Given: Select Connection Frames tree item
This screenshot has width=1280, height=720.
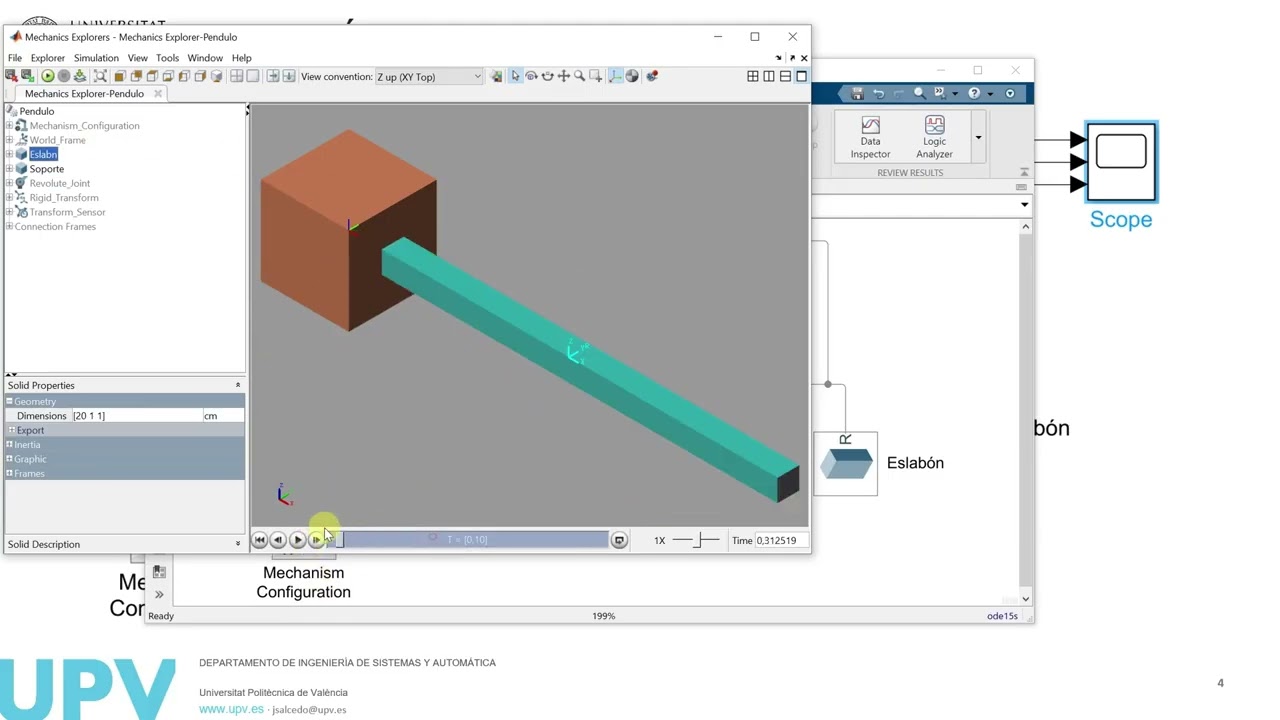Looking at the screenshot, I should (x=55, y=227).
